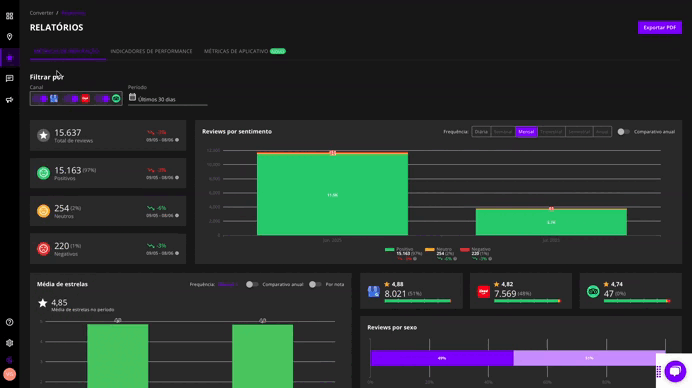Click the star icon on Total de reviews card
This screenshot has width=692, height=388.
click(x=43, y=135)
